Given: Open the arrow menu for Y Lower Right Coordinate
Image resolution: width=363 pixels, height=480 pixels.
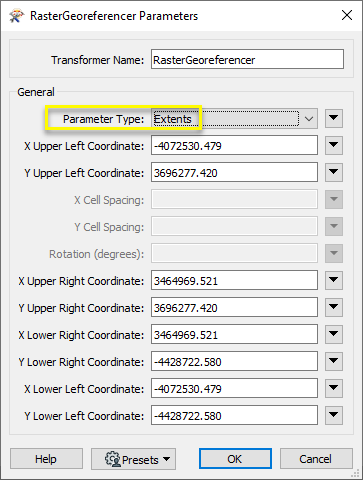Looking at the screenshot, I should [334, 361].
